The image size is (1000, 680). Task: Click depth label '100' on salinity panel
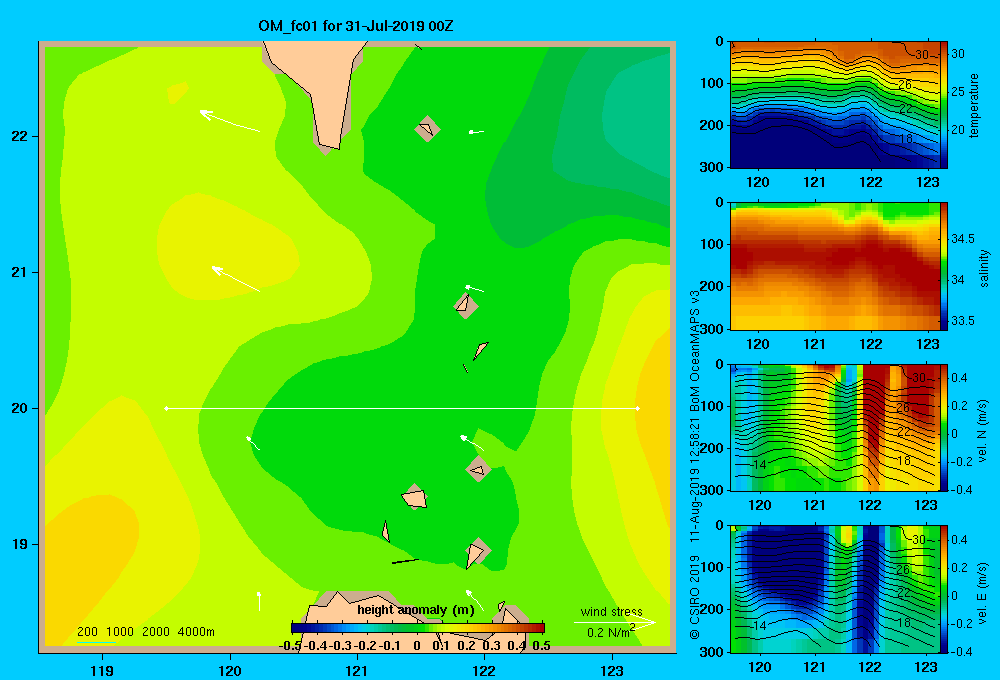click(x=712, y=244)
